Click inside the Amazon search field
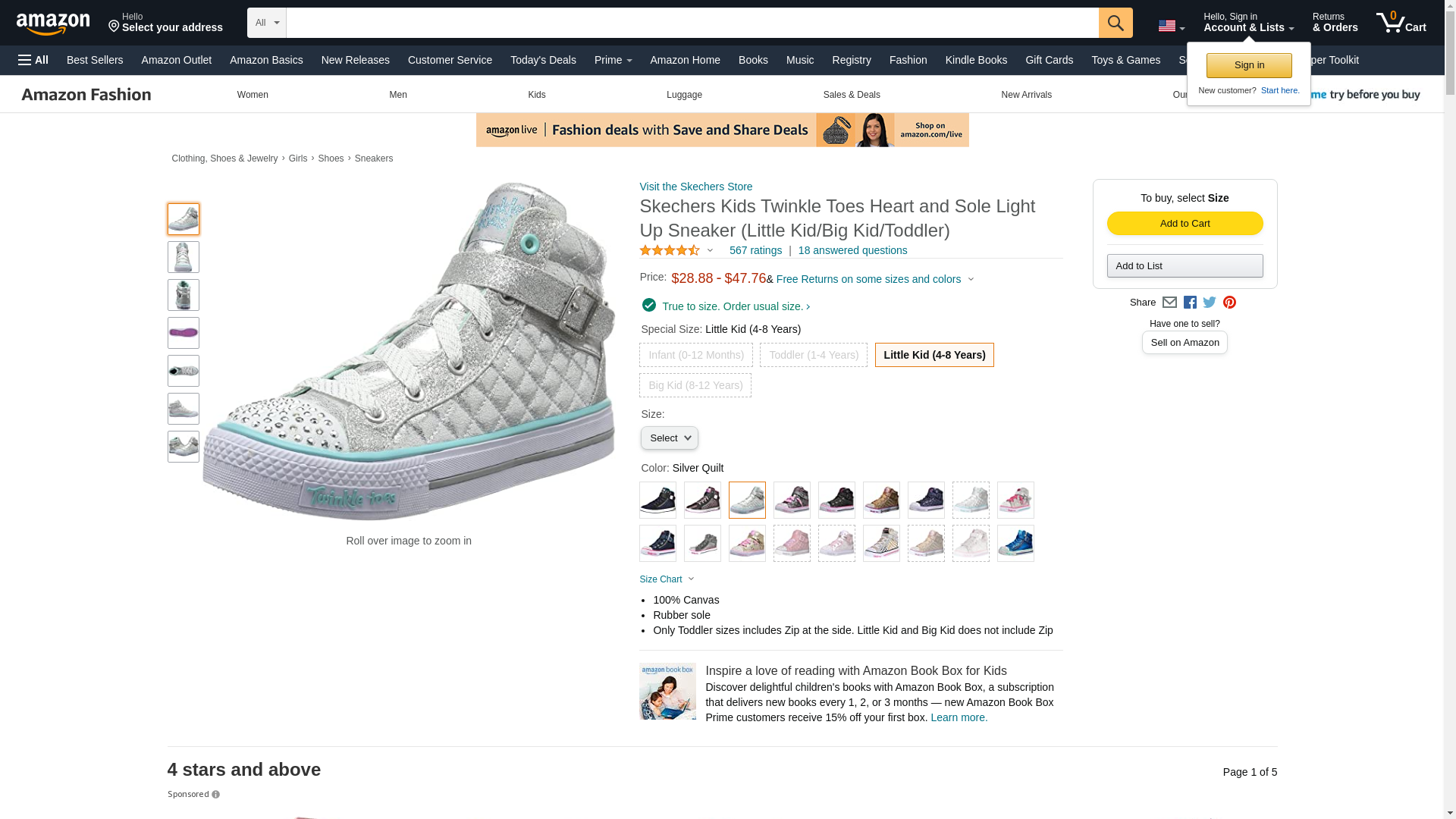Screen dimensions: 1456x819 (692, 23)
